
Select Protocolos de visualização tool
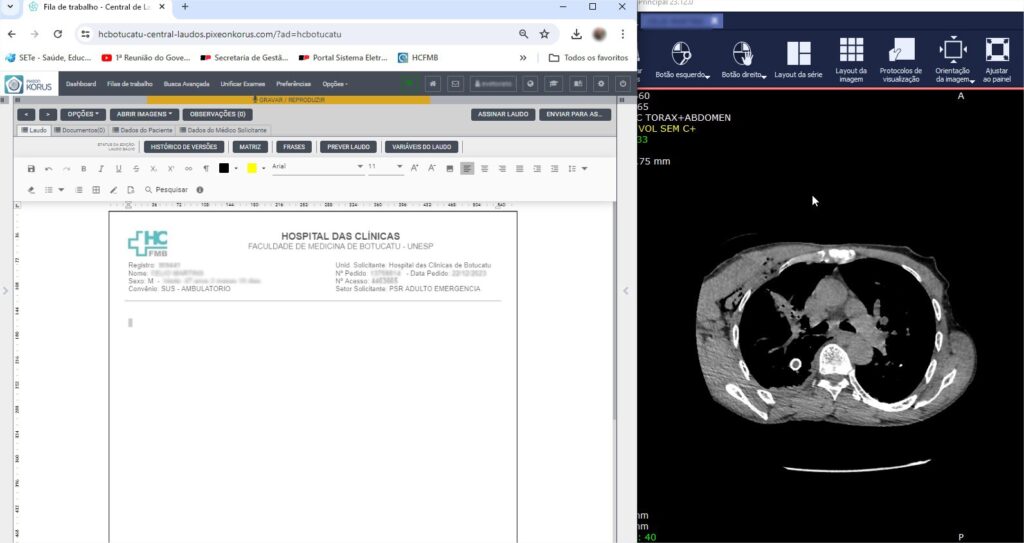901,51
